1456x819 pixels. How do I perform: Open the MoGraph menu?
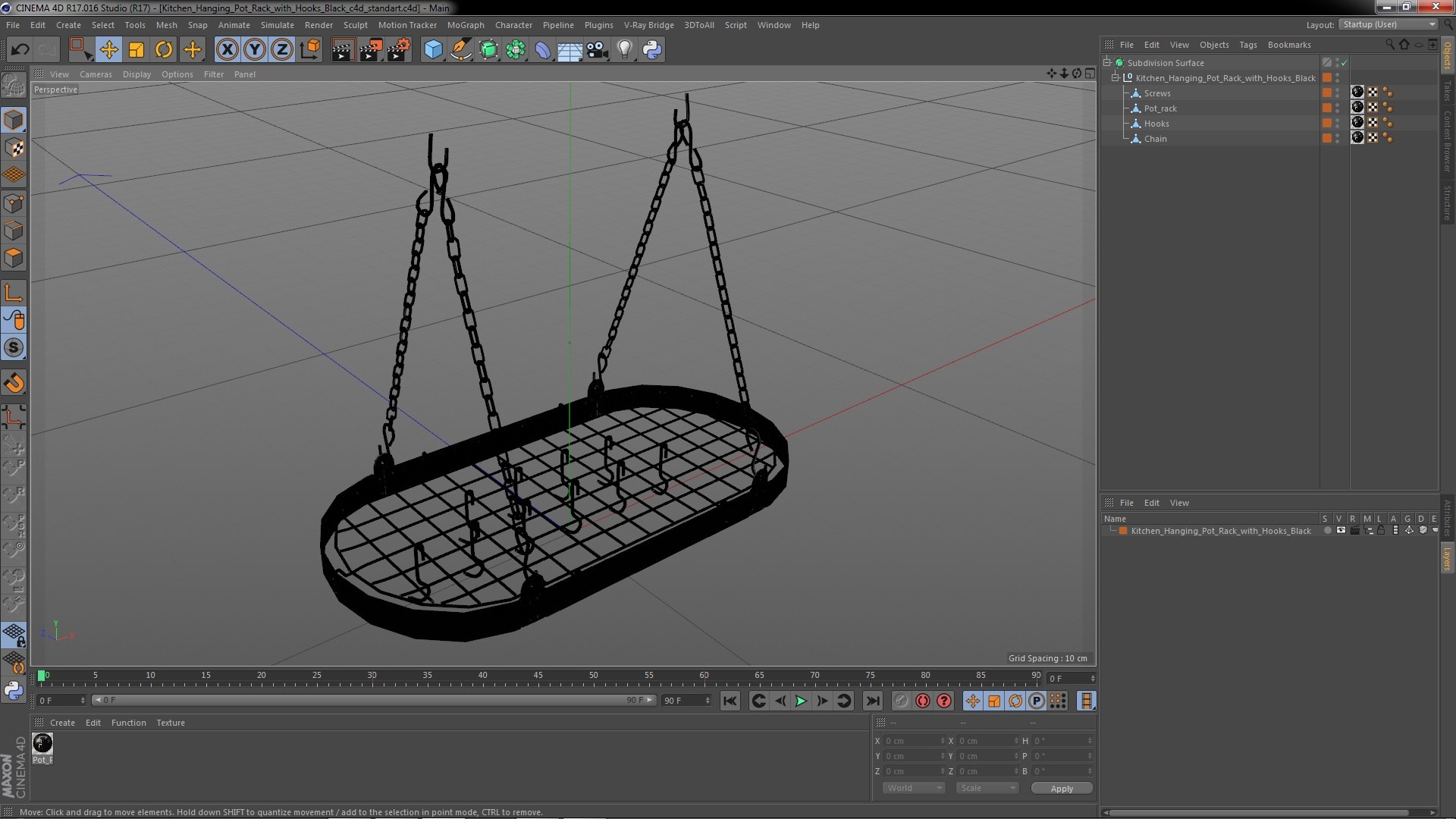click(465, 25)
